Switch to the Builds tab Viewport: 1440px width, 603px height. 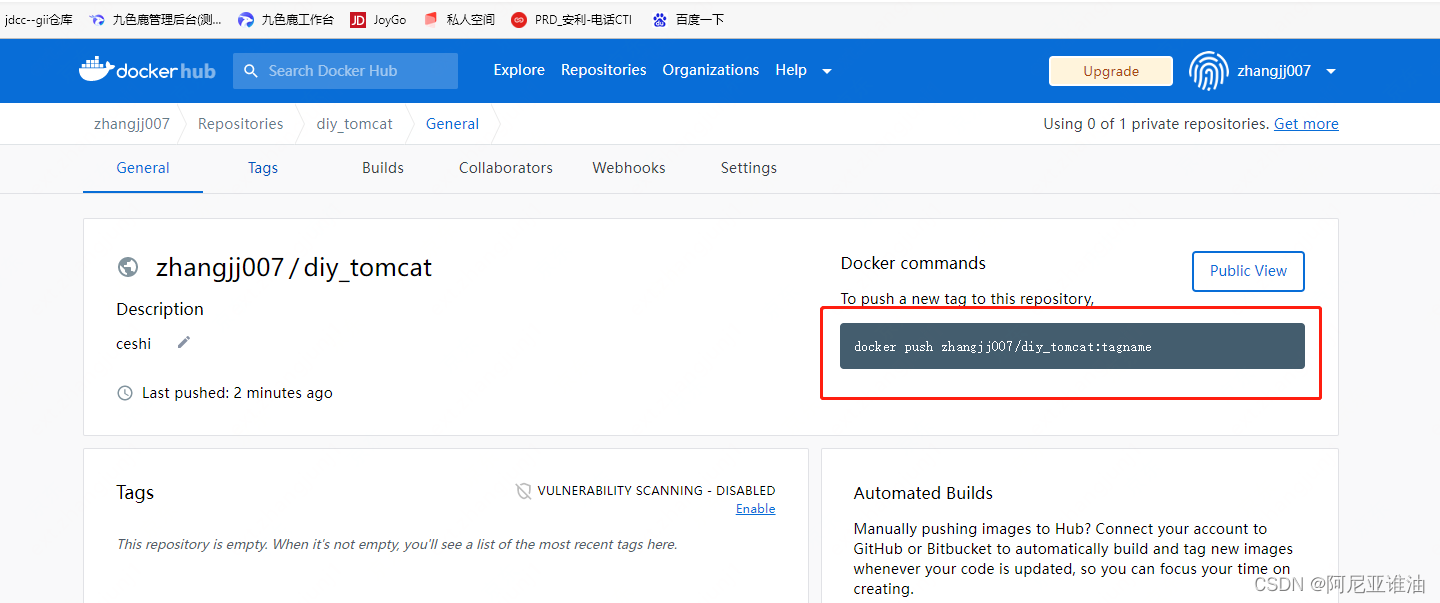tap(383, 168)
